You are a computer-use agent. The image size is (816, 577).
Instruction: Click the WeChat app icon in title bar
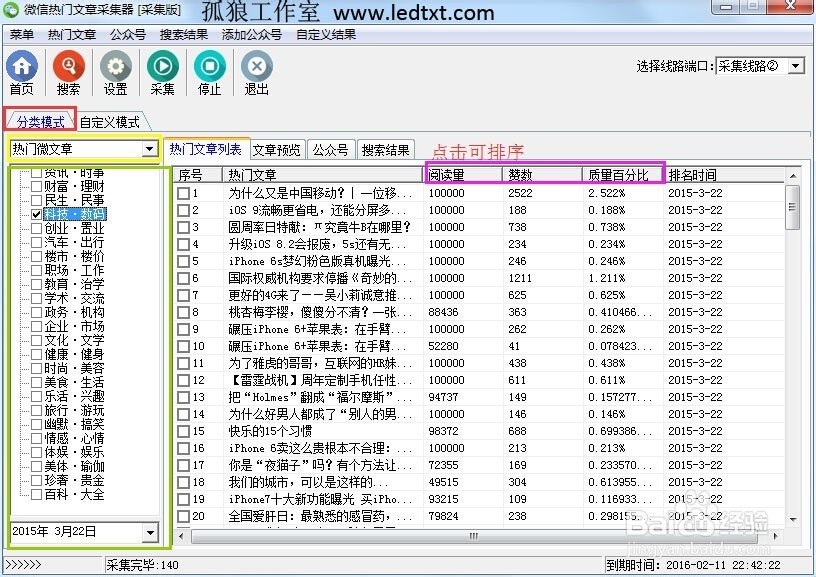[x=10, y=9]
